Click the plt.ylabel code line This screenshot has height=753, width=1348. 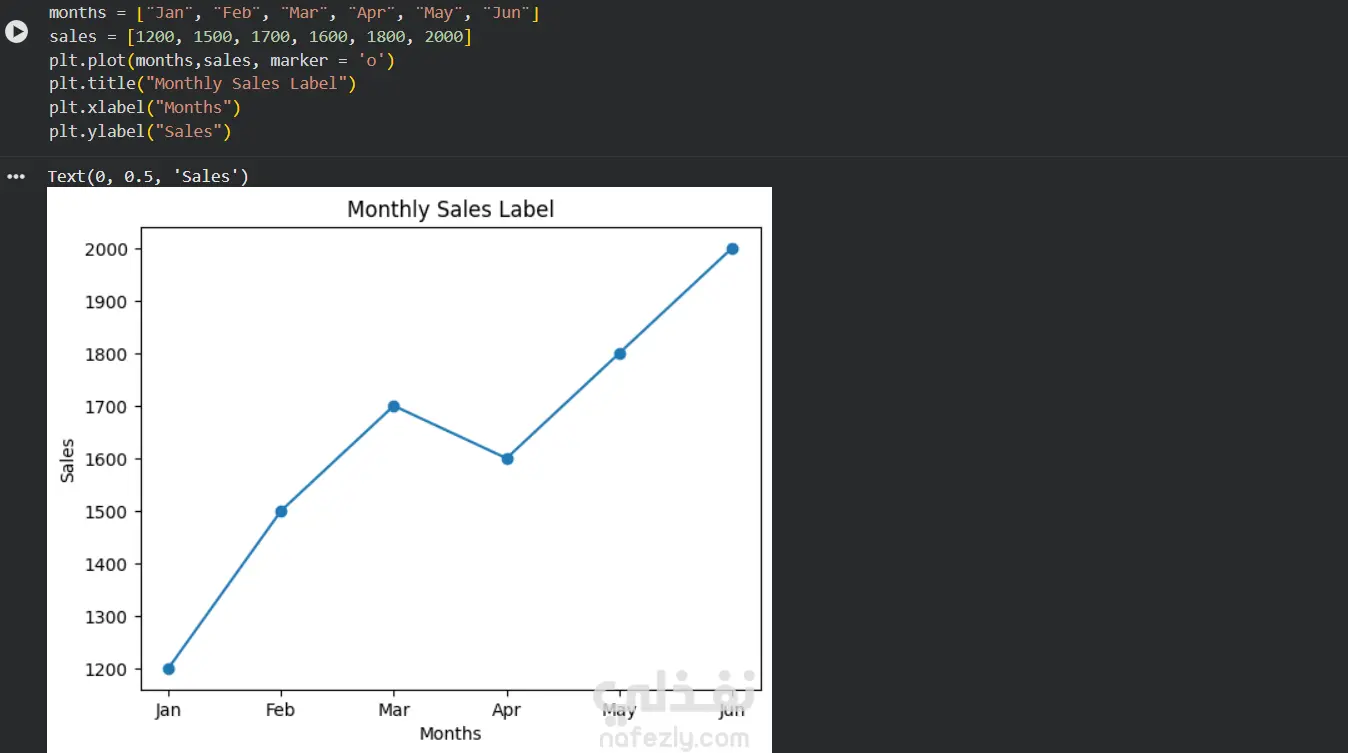pos(140,131)
